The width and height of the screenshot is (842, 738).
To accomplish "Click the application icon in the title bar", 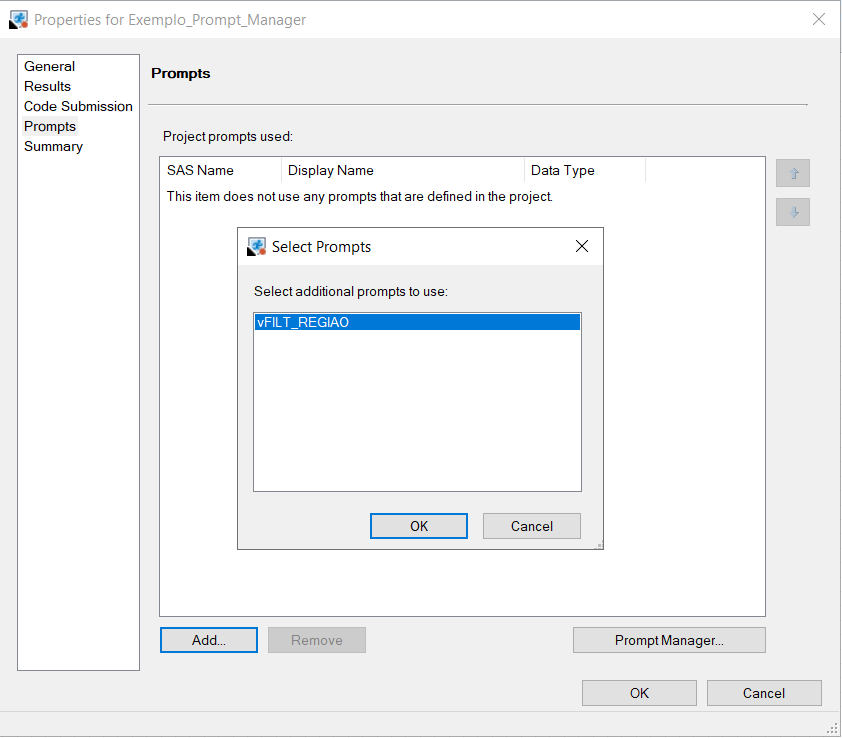I will (x=18, y=19).
